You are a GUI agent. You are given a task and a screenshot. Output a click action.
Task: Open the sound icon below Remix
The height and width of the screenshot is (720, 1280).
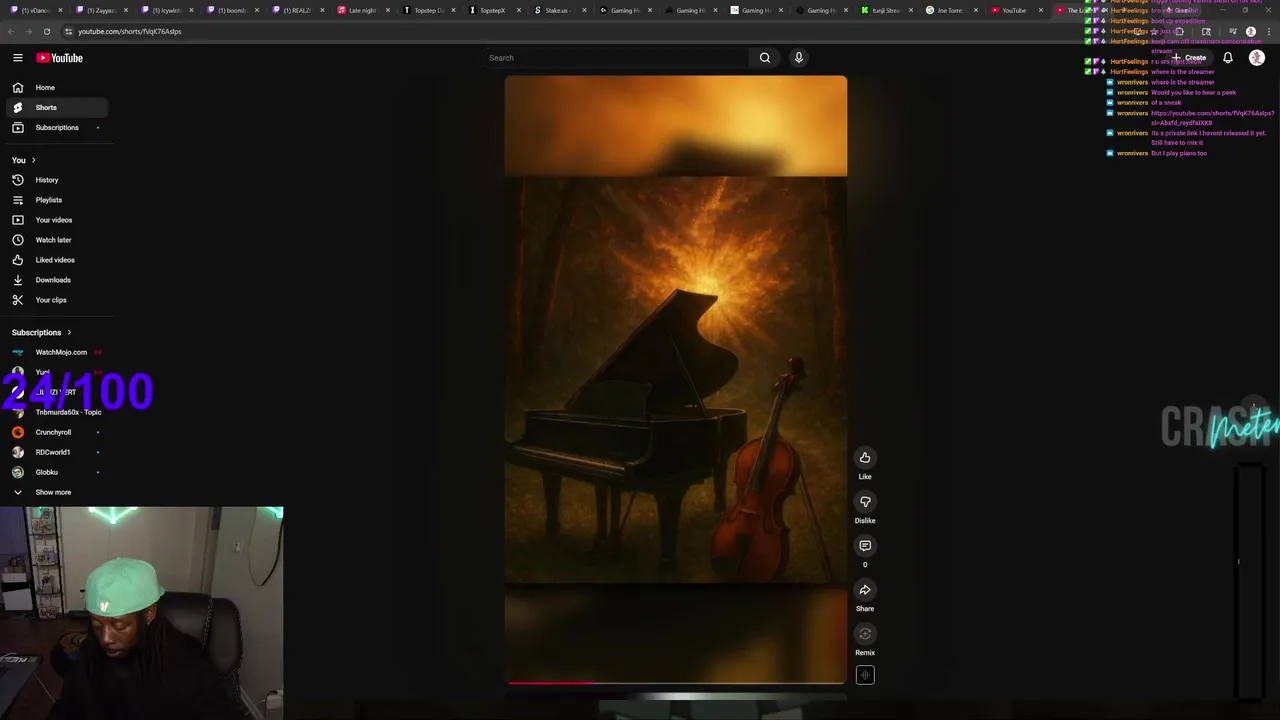[865, 675]
